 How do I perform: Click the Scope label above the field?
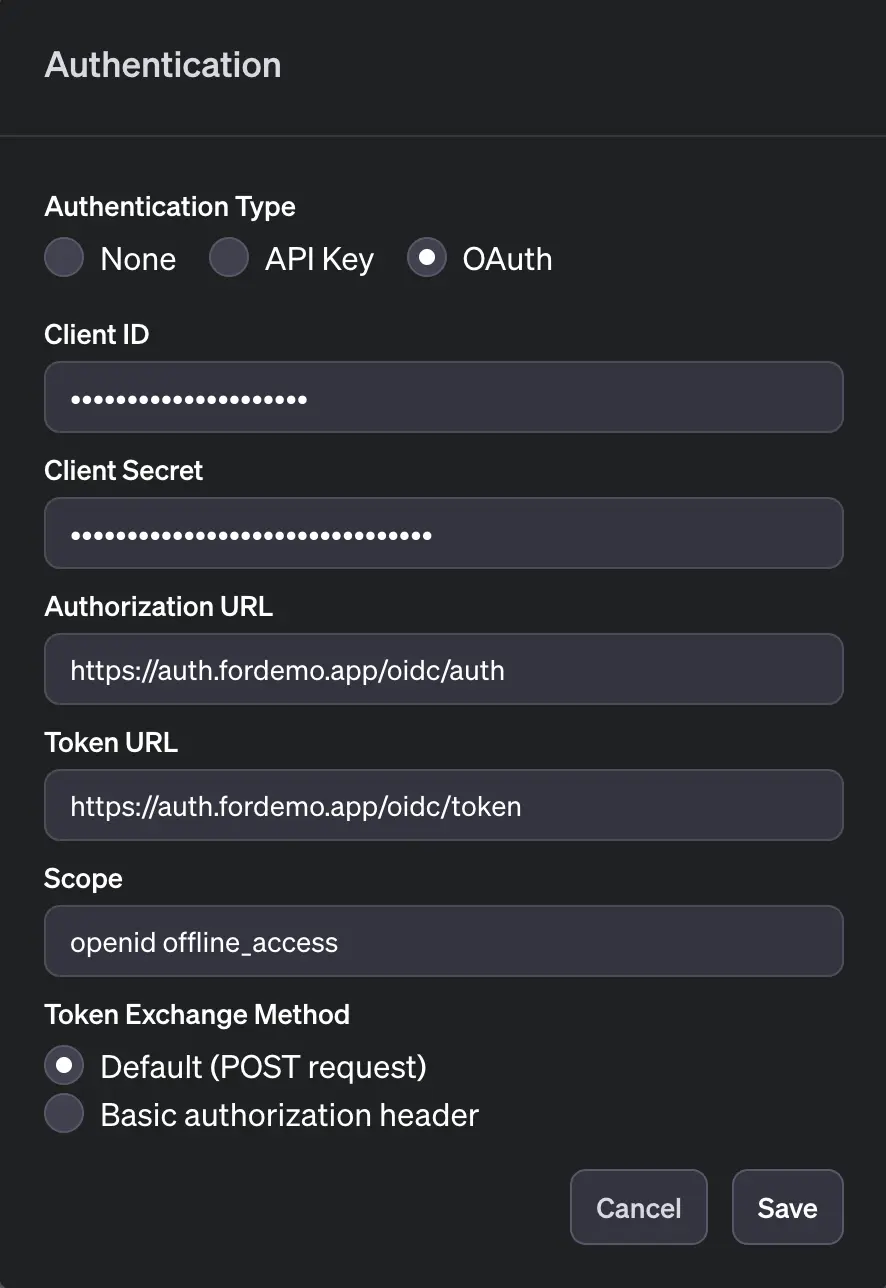coord(83,878)
